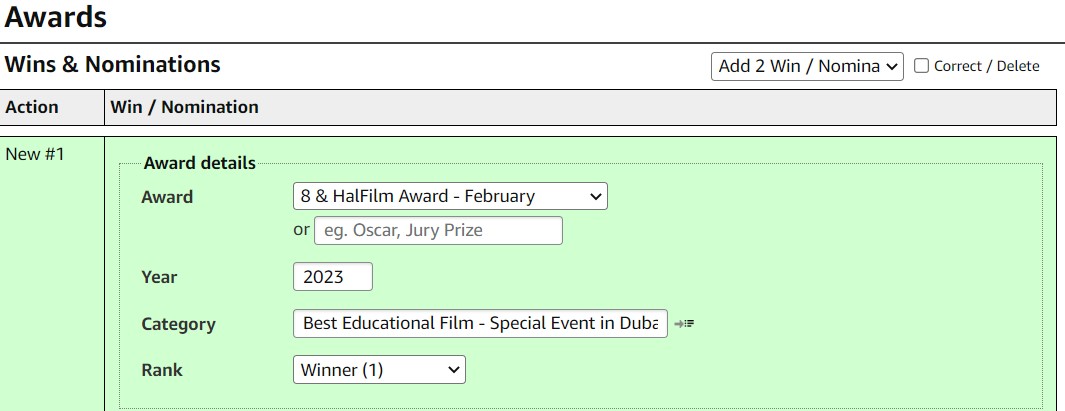Click the Category field label
The width and height of the screenshot is (1065, 411).
point(178,324)
